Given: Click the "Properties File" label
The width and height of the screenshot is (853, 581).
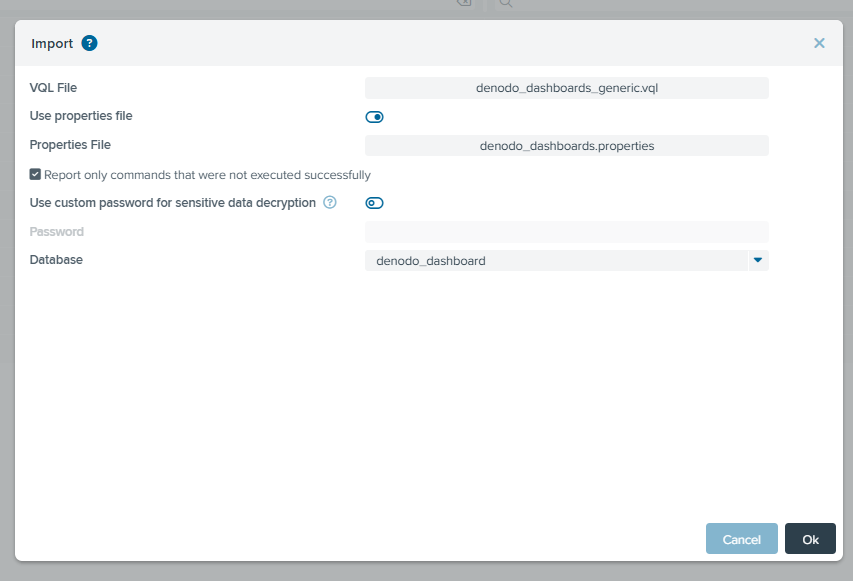Looking at the screenshot, I should click(x=70, y=145).
